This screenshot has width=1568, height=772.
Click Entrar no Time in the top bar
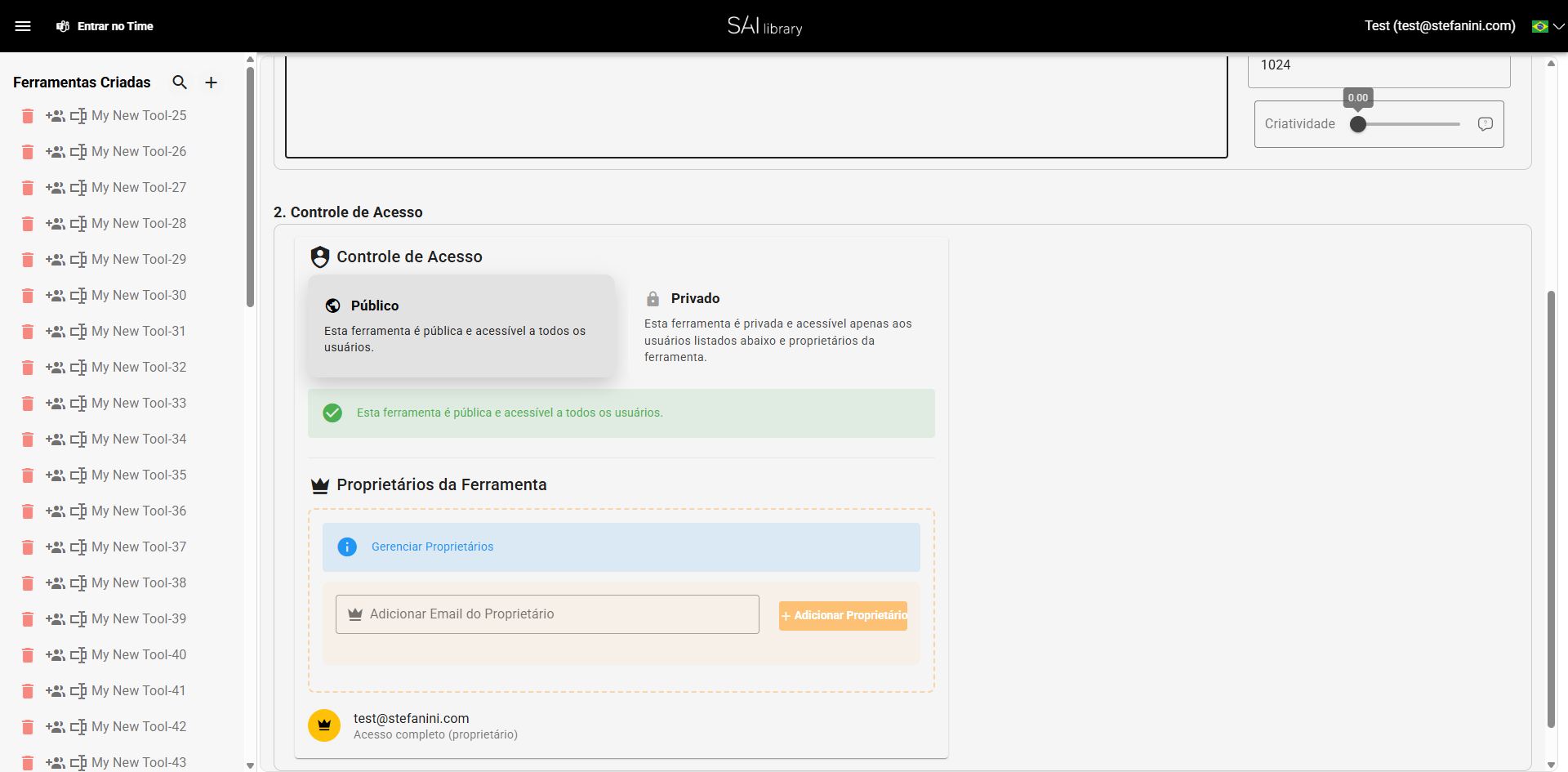tap(114, 25)
